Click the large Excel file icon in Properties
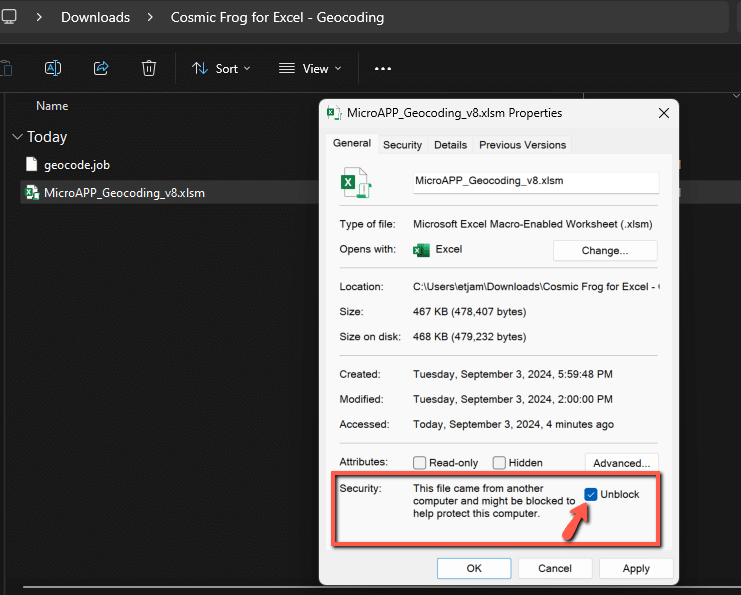This screenshot has height=595, width=741. point(356,182)
